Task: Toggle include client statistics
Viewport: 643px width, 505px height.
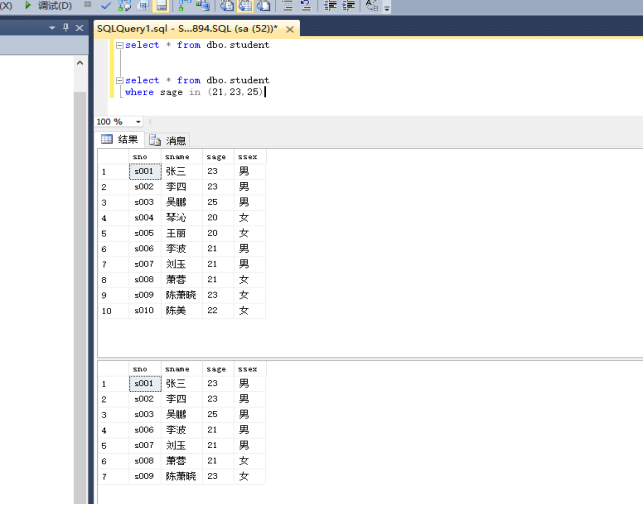Action: 203,5
